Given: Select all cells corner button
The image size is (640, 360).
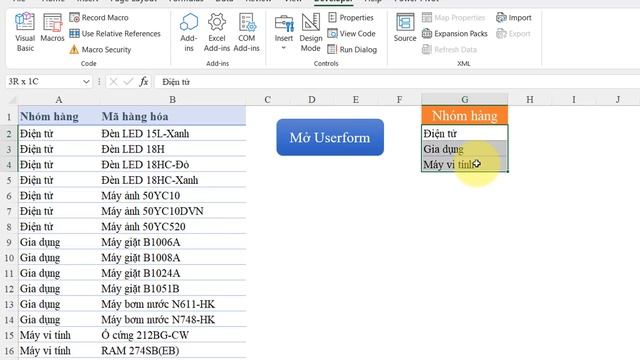Looking at the screenshot, I should pos(12,100).
